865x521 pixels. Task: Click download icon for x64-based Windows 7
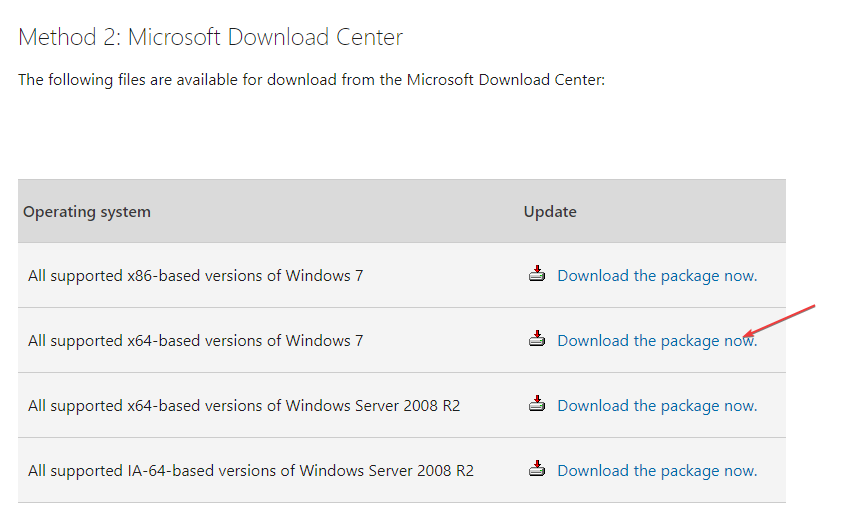[x=537, y=339]
